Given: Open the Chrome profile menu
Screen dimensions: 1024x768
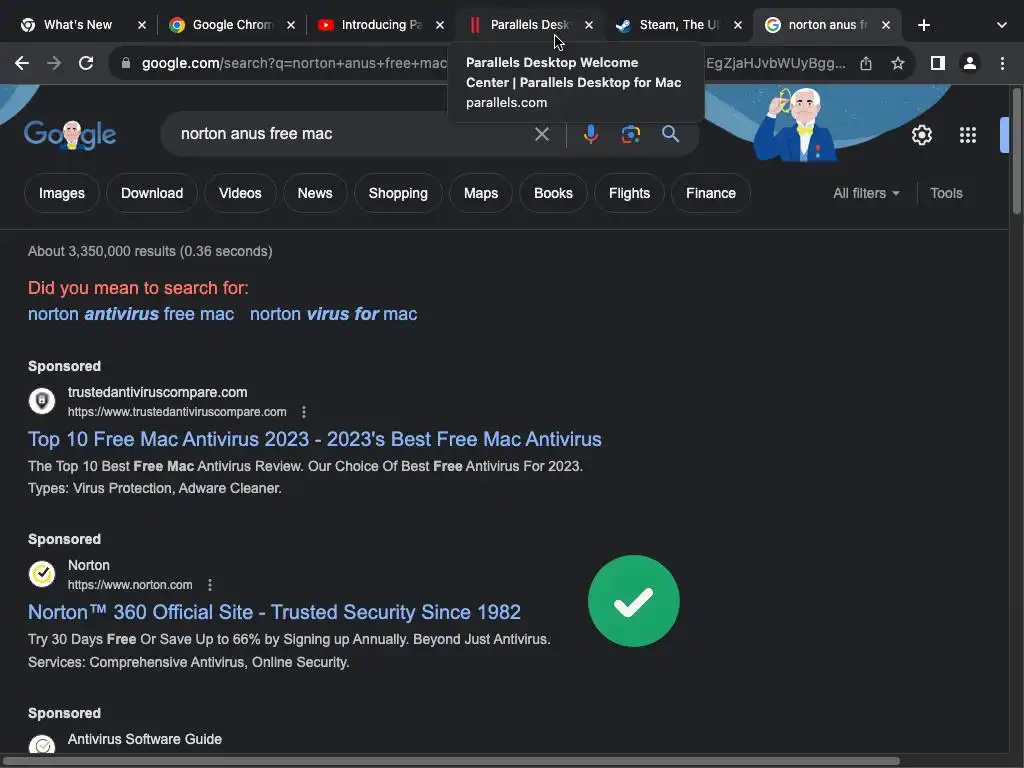Looking at the screenshot, I should pyautogui.click(x=970, y=63).
